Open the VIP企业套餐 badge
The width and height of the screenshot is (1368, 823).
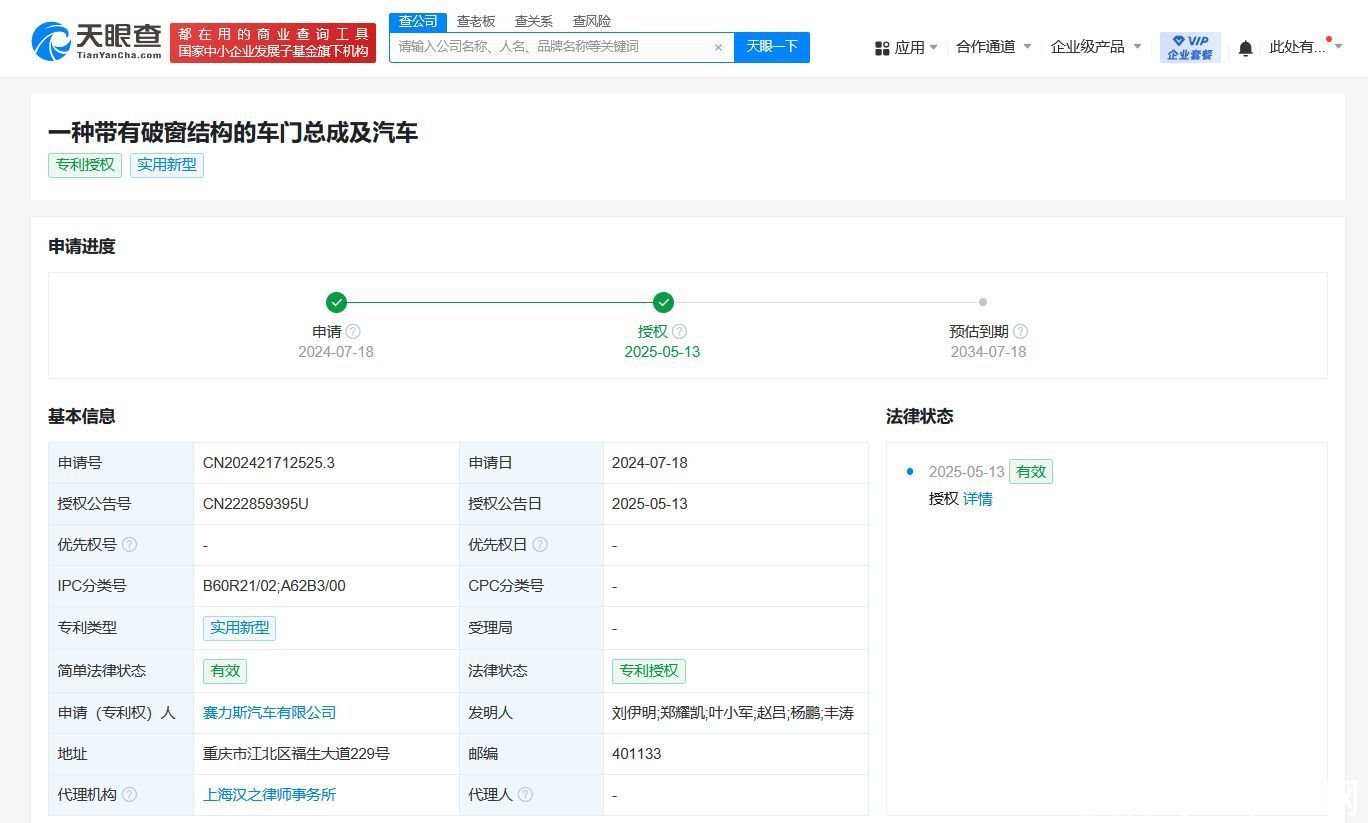(x=1189, y=47)
